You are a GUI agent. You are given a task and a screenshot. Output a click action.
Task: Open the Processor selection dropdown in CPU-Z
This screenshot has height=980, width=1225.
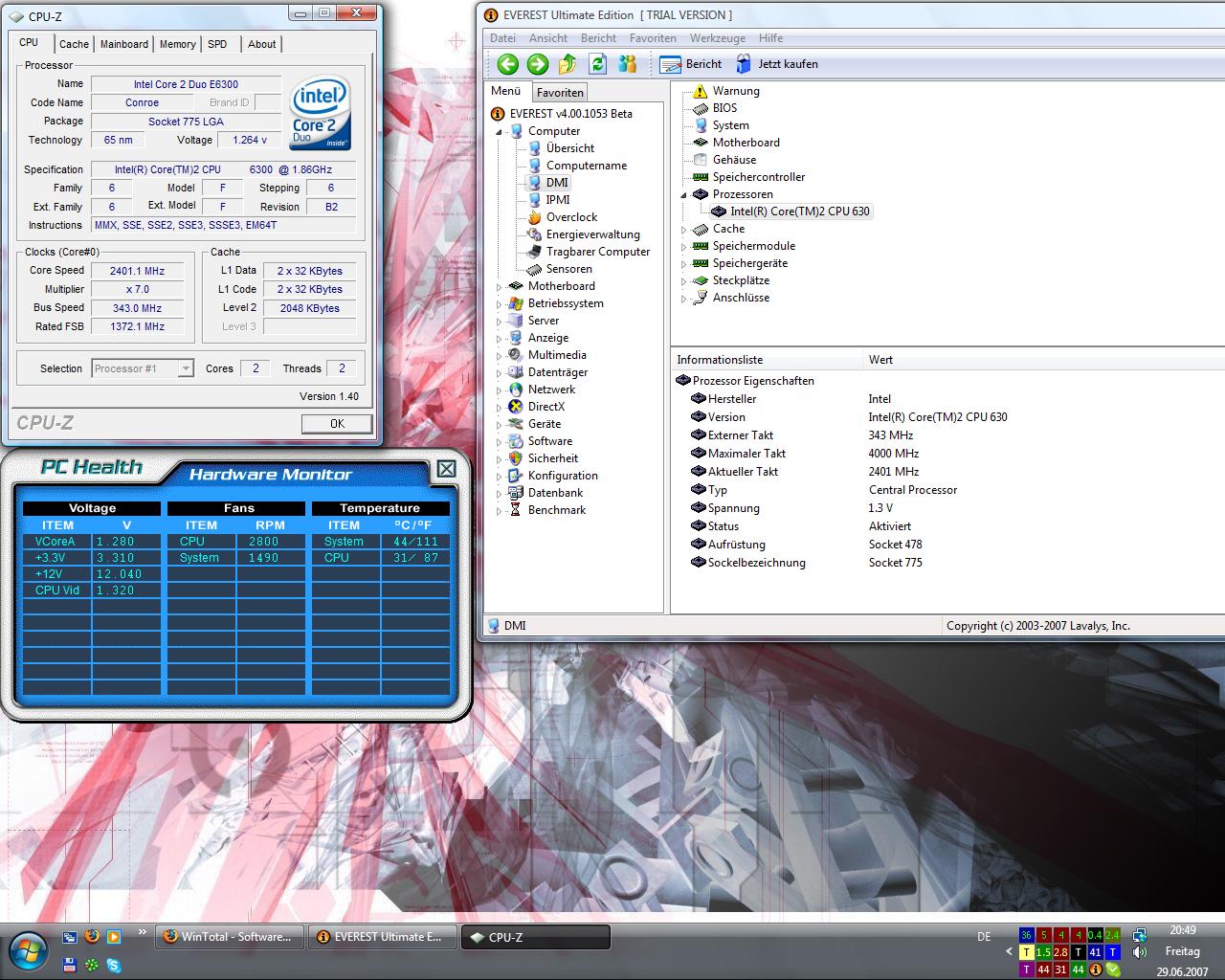coord(186,368)
